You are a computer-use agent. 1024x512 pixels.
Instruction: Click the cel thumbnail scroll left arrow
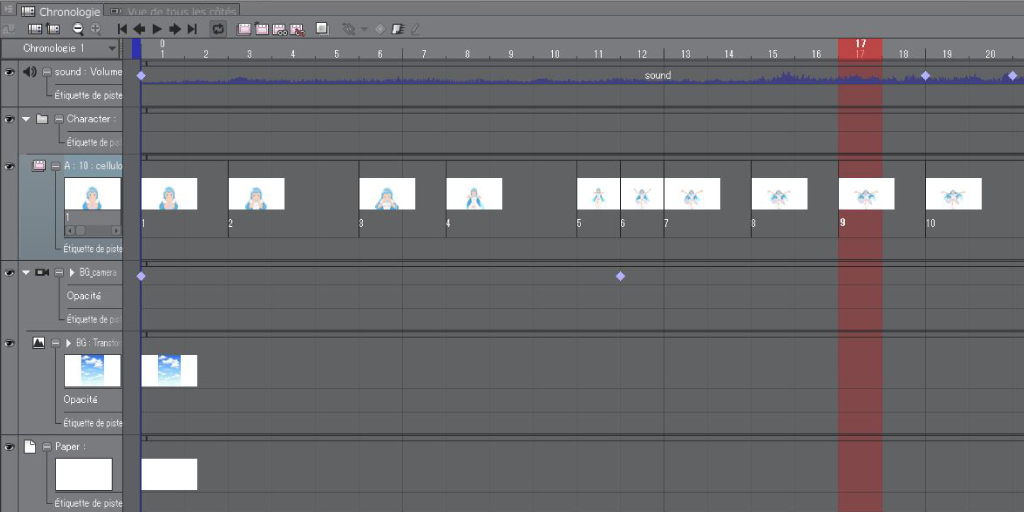pos(69,230)
